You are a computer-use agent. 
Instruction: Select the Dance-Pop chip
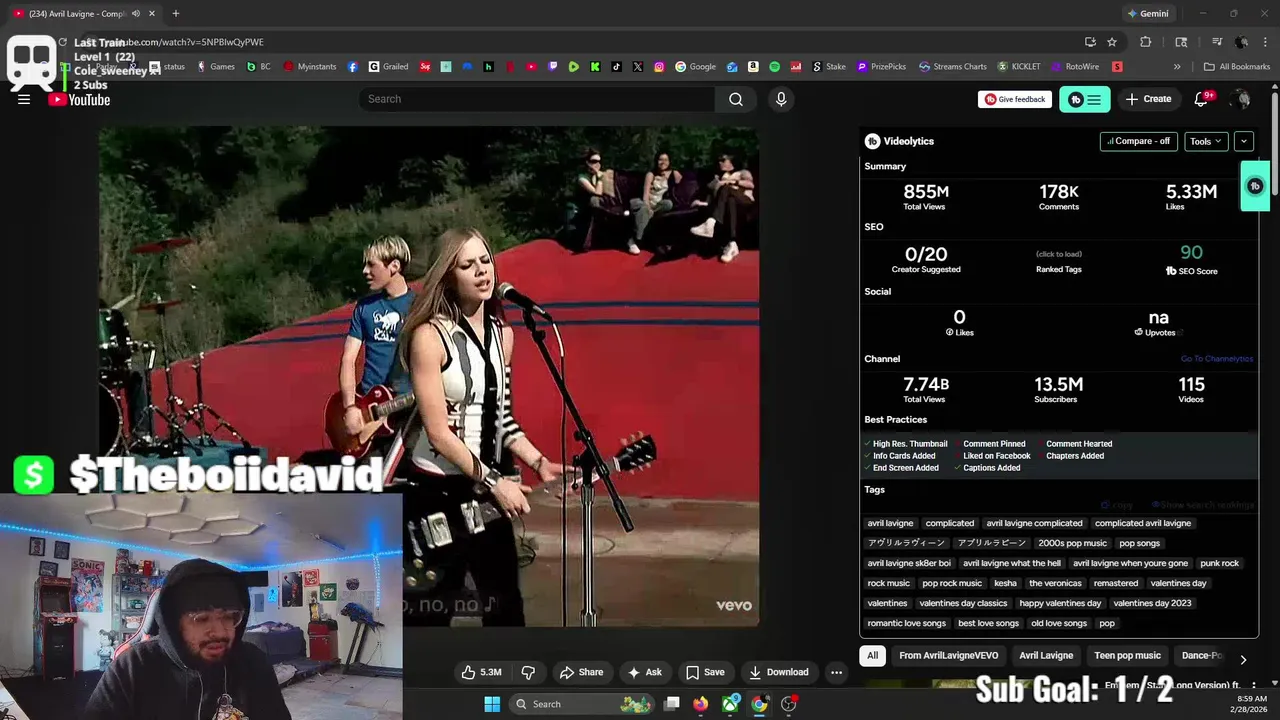(1201, 656)
